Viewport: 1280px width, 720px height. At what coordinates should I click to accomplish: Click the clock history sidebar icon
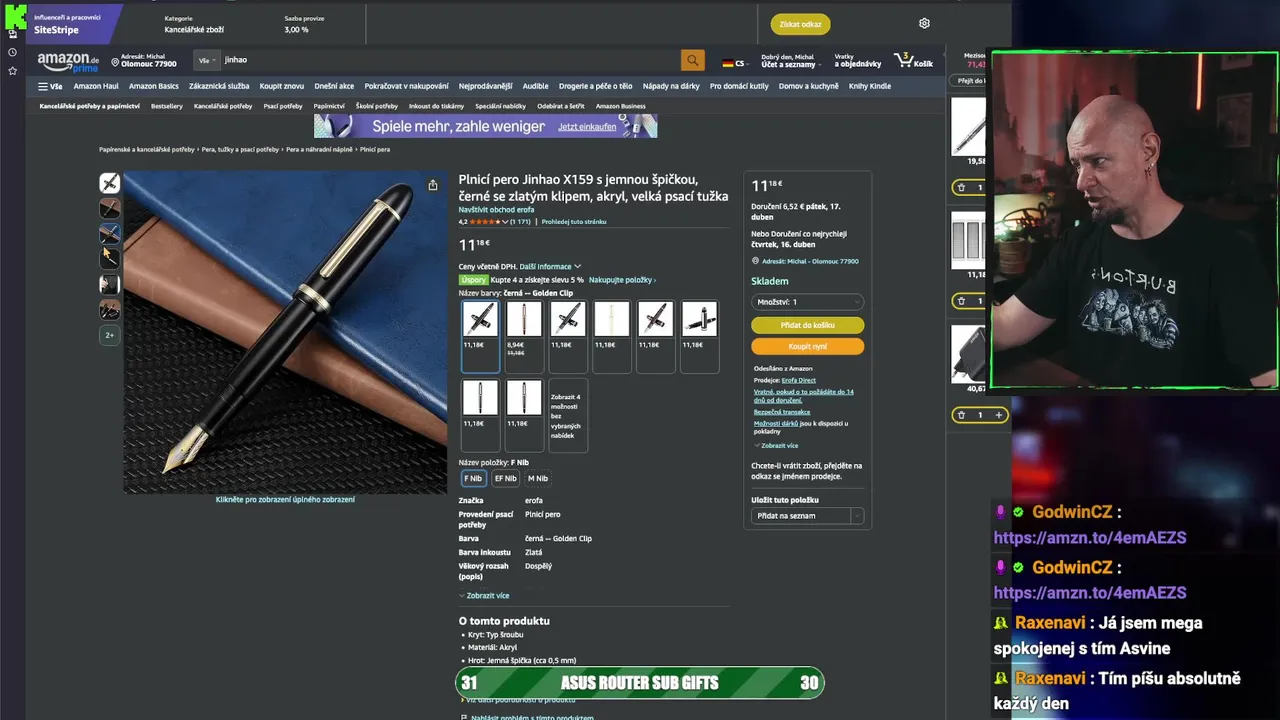click(x=12, y=52)
